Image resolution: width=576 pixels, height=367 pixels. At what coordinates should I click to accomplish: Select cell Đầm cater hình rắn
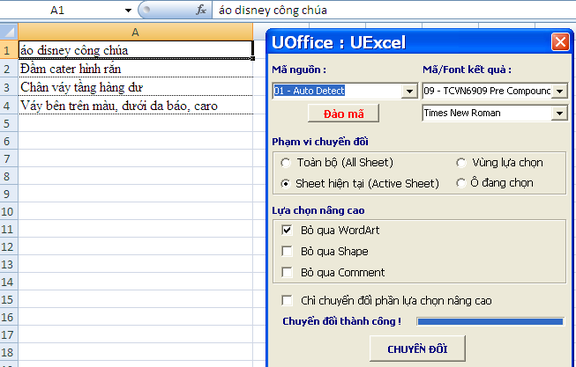135,68
